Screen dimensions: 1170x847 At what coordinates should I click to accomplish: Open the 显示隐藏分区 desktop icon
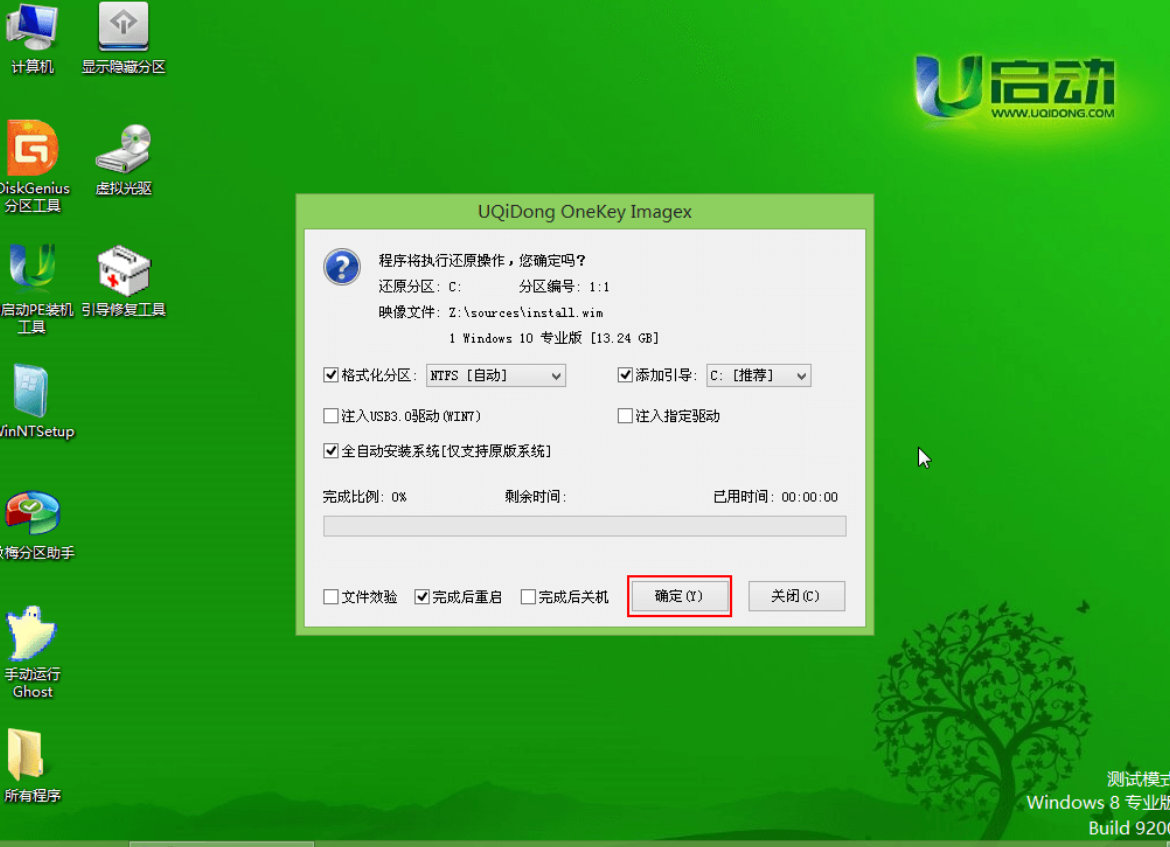(x=123, y=37)
